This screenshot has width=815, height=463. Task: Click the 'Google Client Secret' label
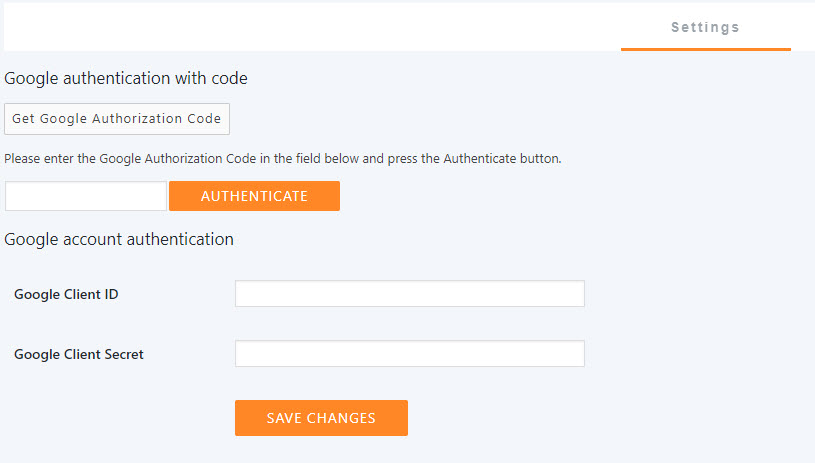79,354
